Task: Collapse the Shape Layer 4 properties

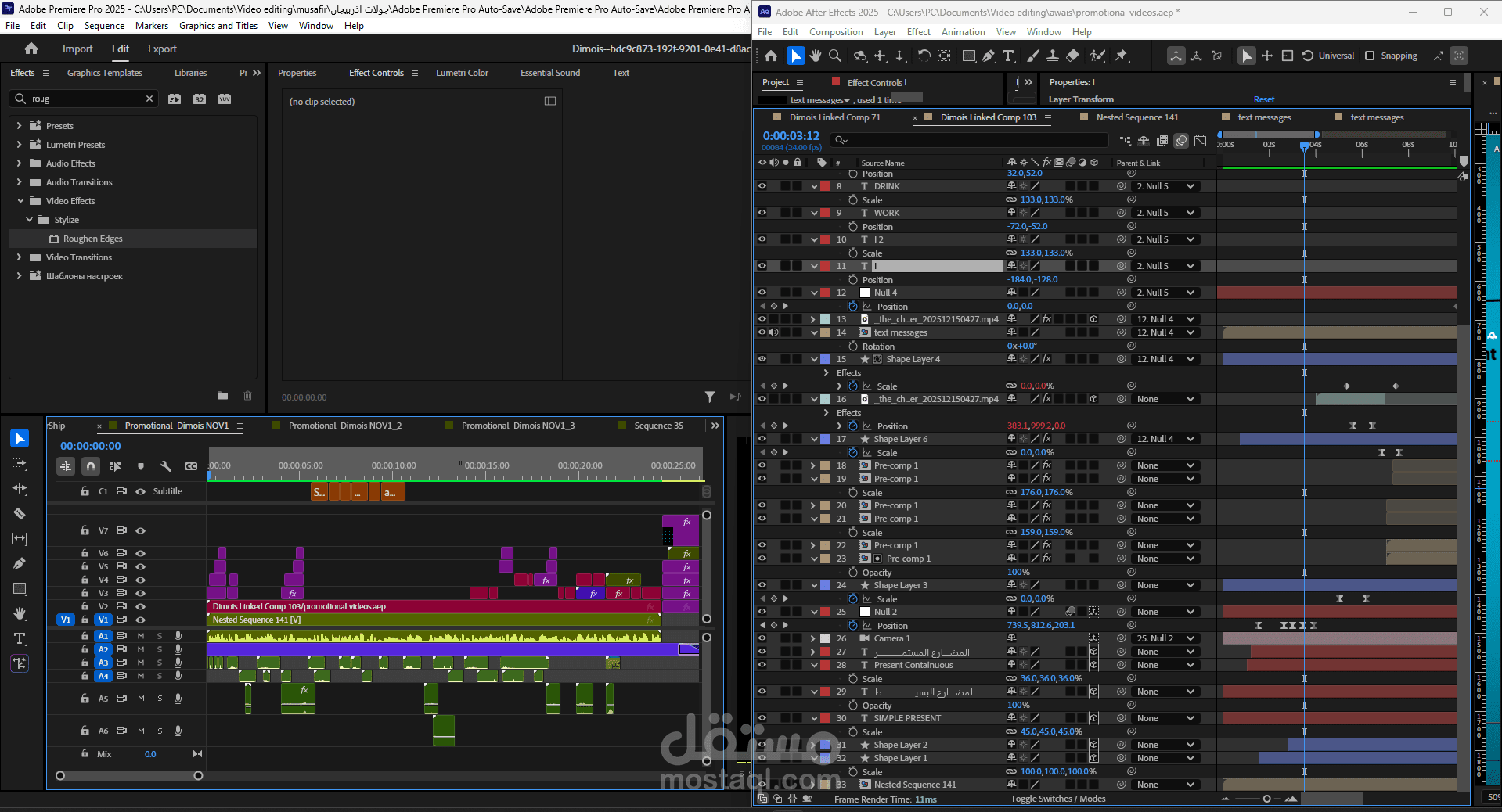Action: [x=814, y=359]
